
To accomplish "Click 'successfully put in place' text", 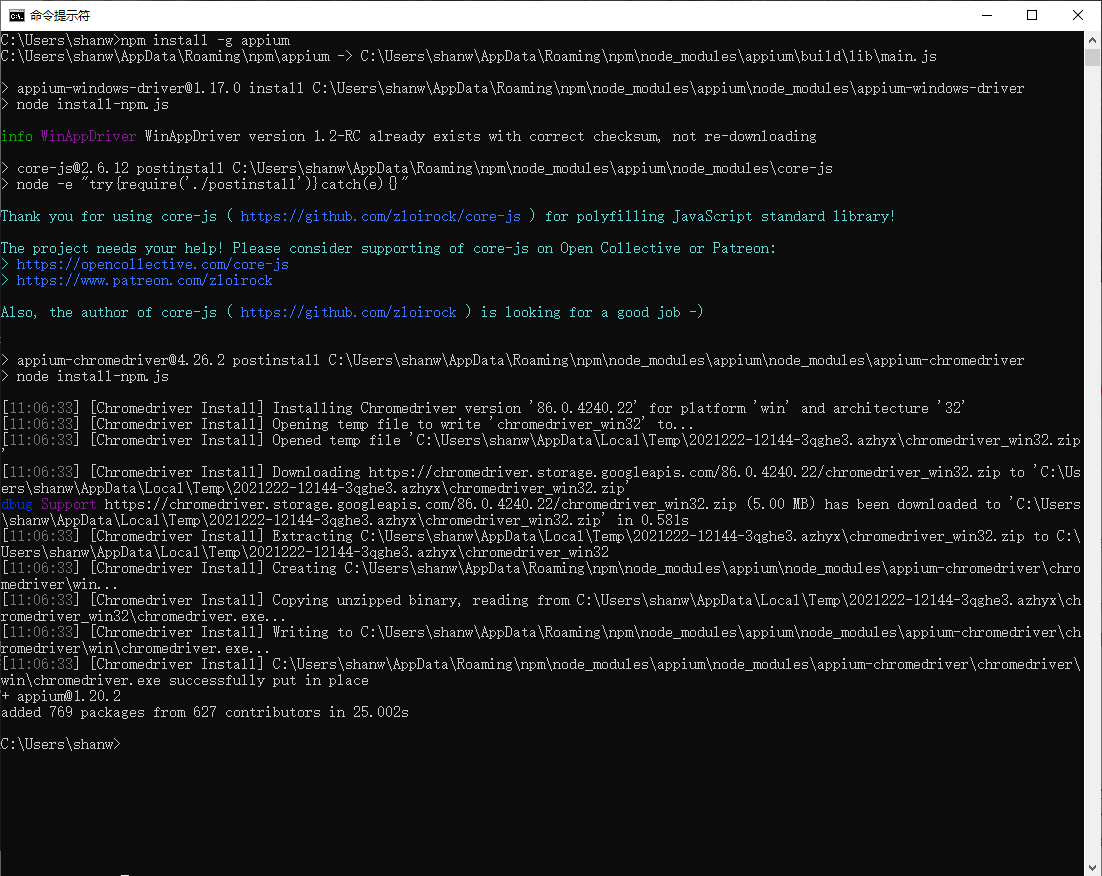I will click(268, 681).
